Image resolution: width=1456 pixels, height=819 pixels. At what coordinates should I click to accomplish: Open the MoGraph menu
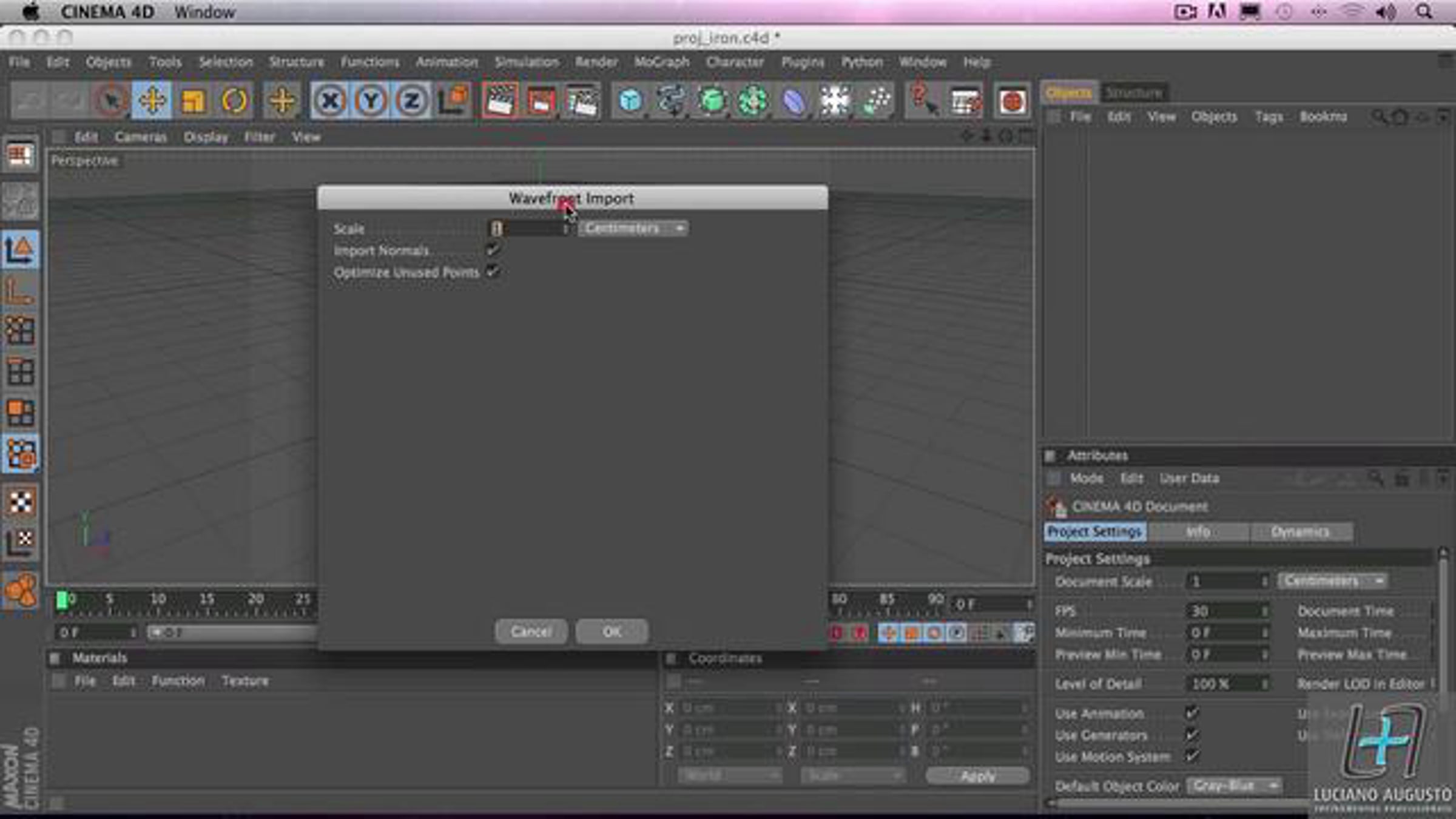pyautogui.click(x=662, y=62)
